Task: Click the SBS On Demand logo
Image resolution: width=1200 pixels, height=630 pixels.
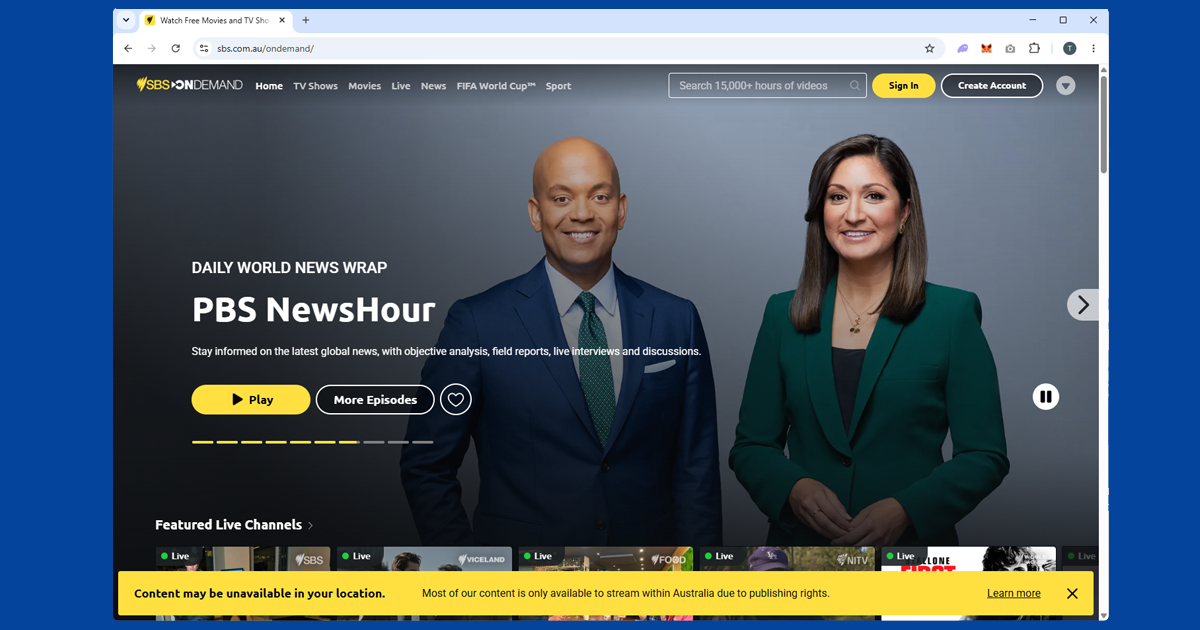Action: click(189, 85)
